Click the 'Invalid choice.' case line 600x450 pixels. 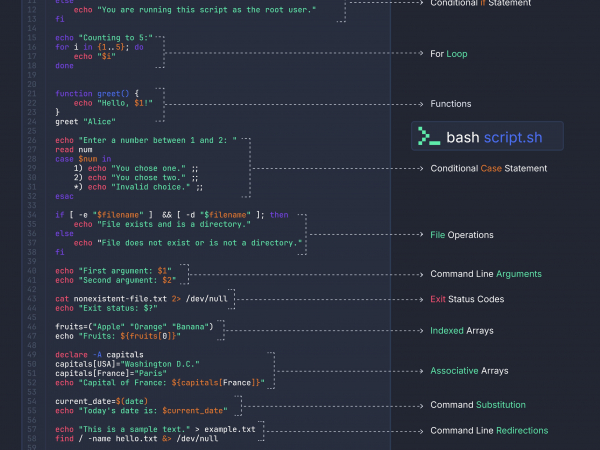point(138,187)
